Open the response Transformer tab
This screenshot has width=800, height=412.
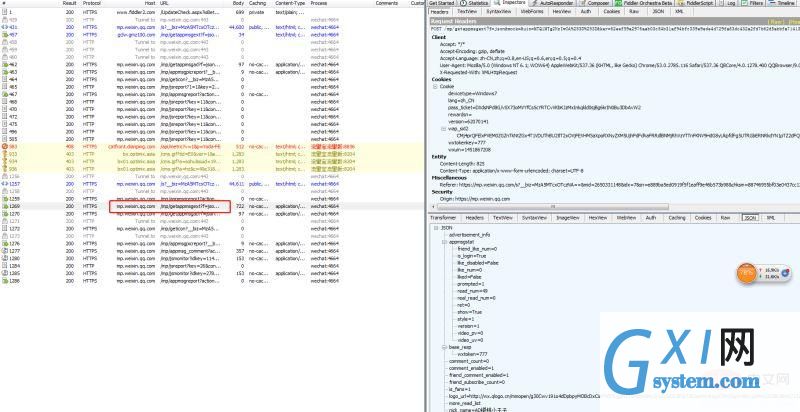pos(443,218)
